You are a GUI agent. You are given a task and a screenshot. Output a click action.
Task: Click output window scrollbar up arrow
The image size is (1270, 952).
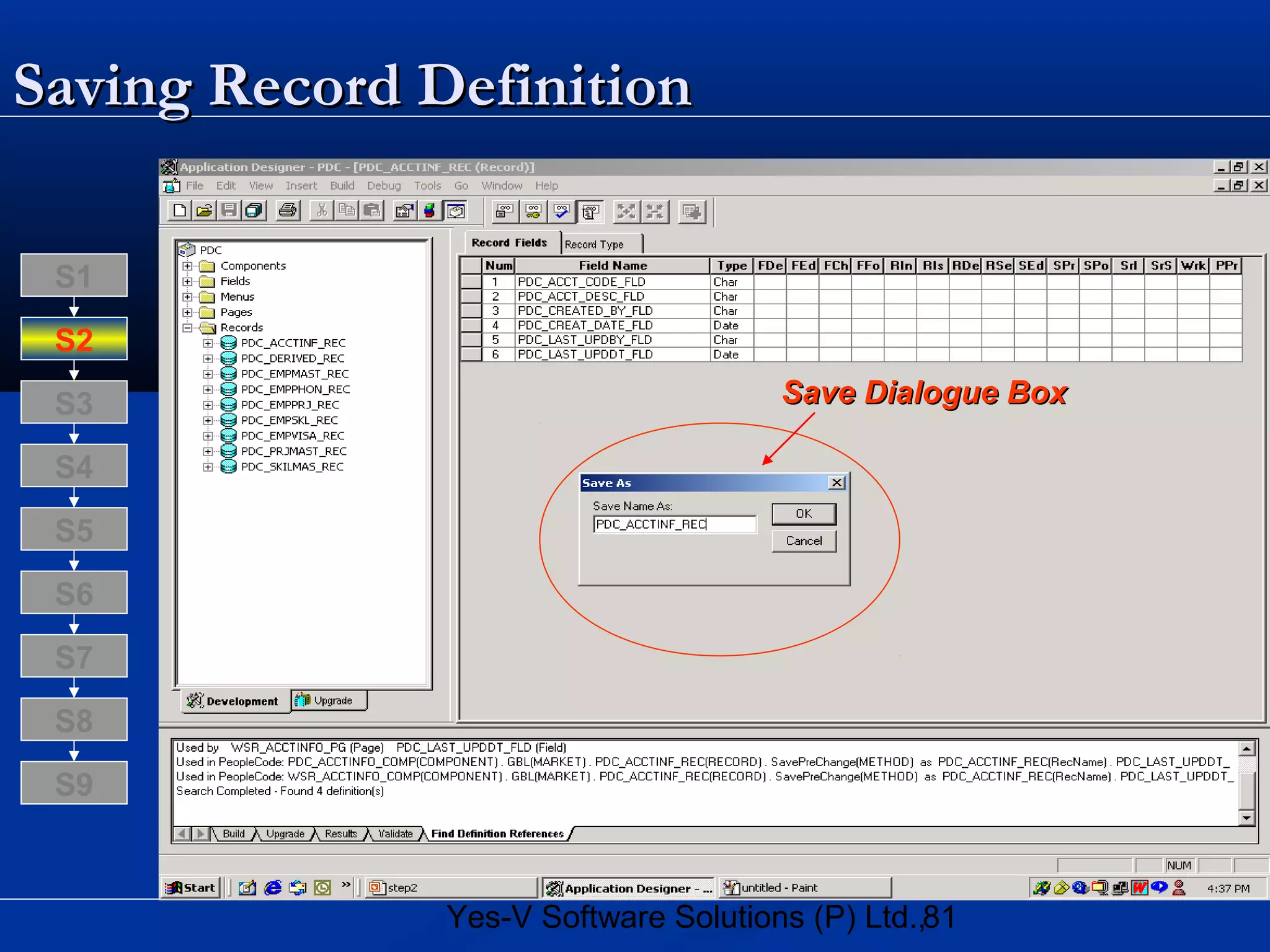[1246, 749]
